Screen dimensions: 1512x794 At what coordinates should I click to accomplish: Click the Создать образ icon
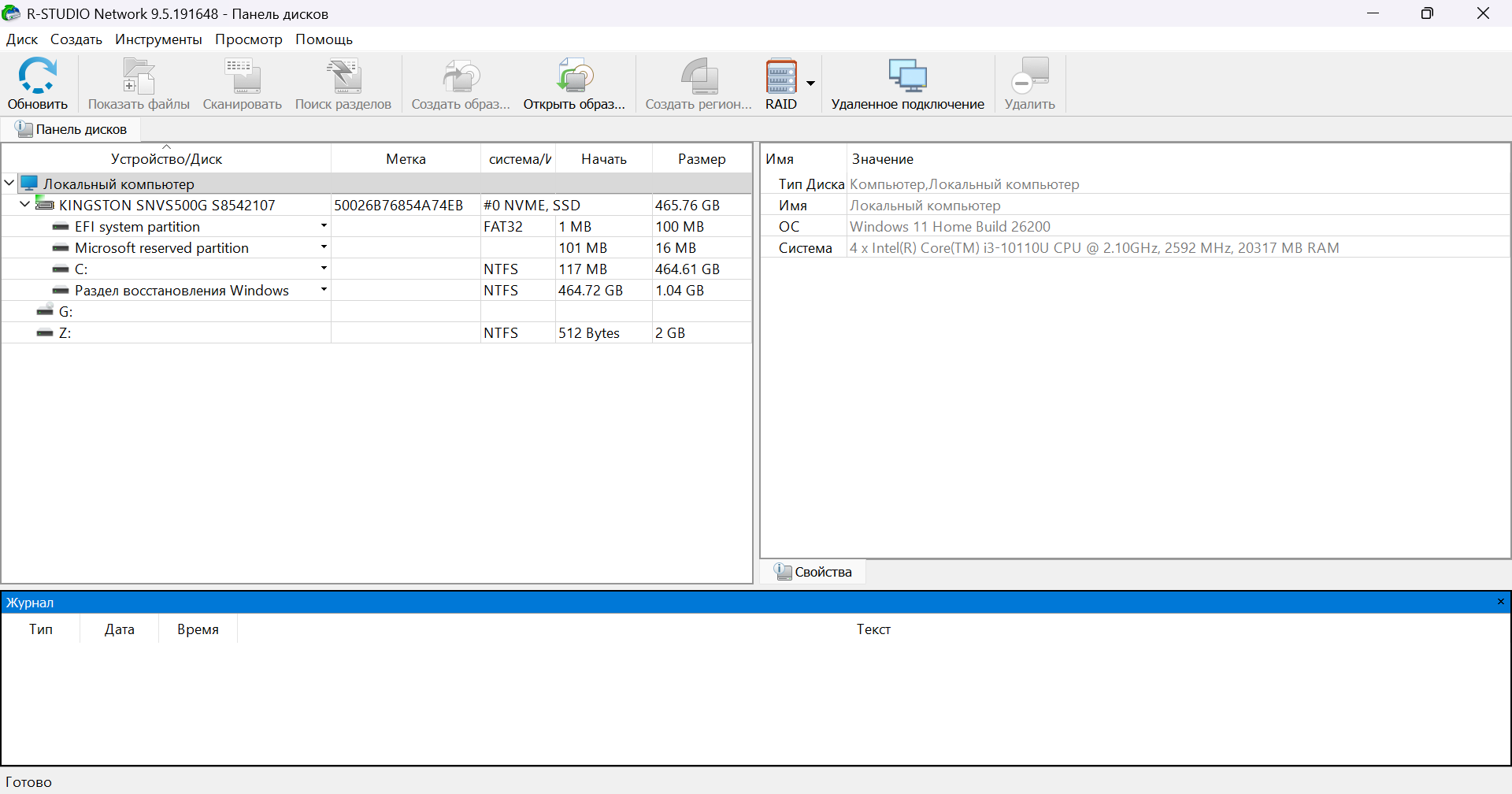click(x=461, y=77)
